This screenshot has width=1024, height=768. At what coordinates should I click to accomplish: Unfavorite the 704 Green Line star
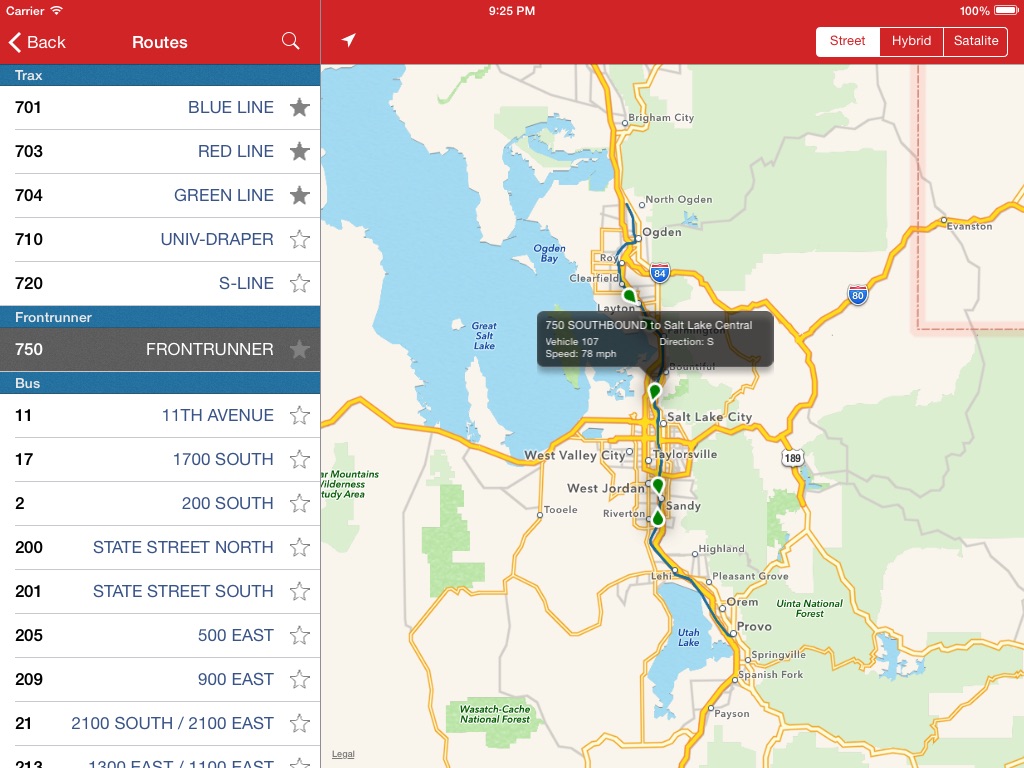pos(300,195)
